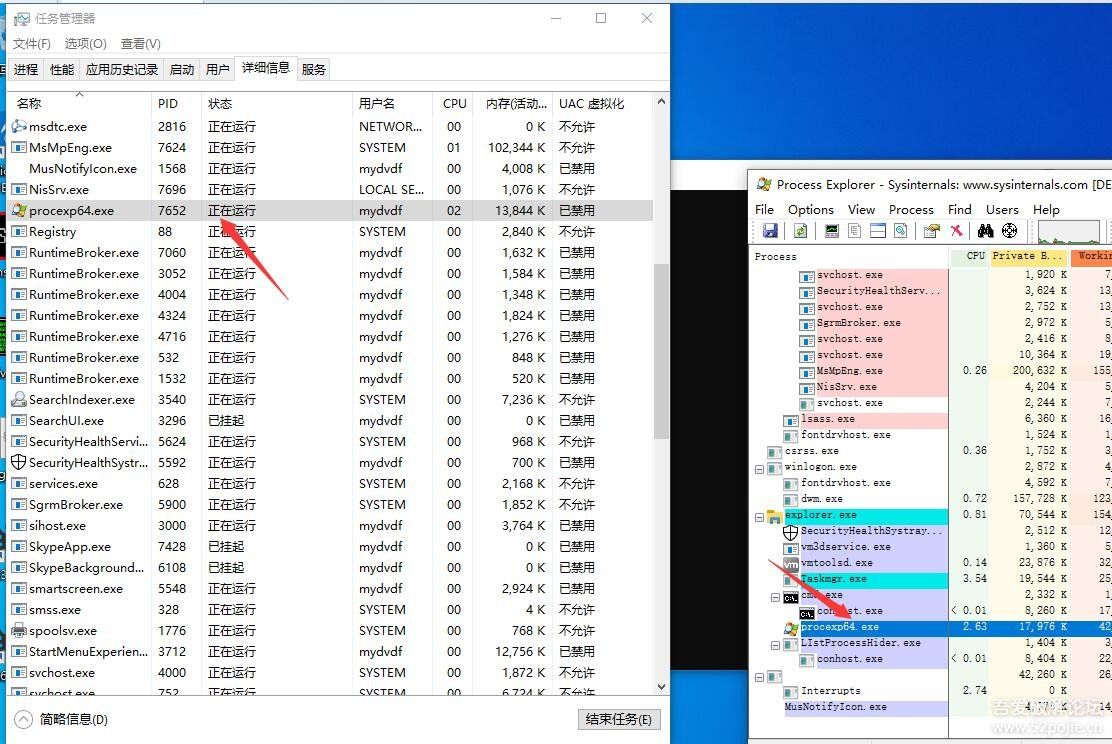
Task: Select the Registry row in Task Manager
Action: coord(330,232)
